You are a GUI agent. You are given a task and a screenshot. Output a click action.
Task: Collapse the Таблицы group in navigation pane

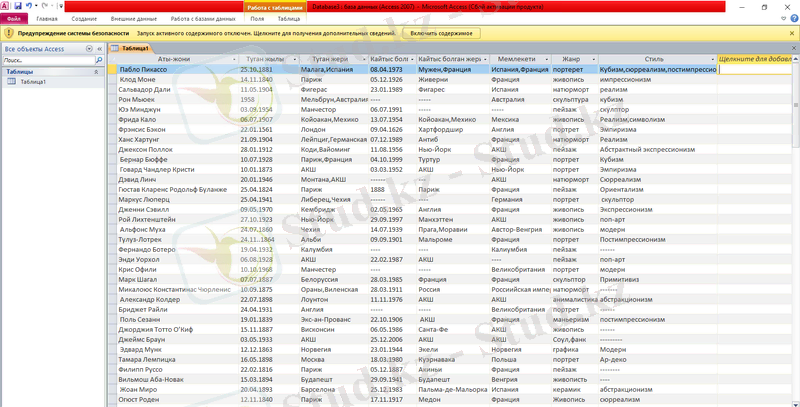click(97, 72)
